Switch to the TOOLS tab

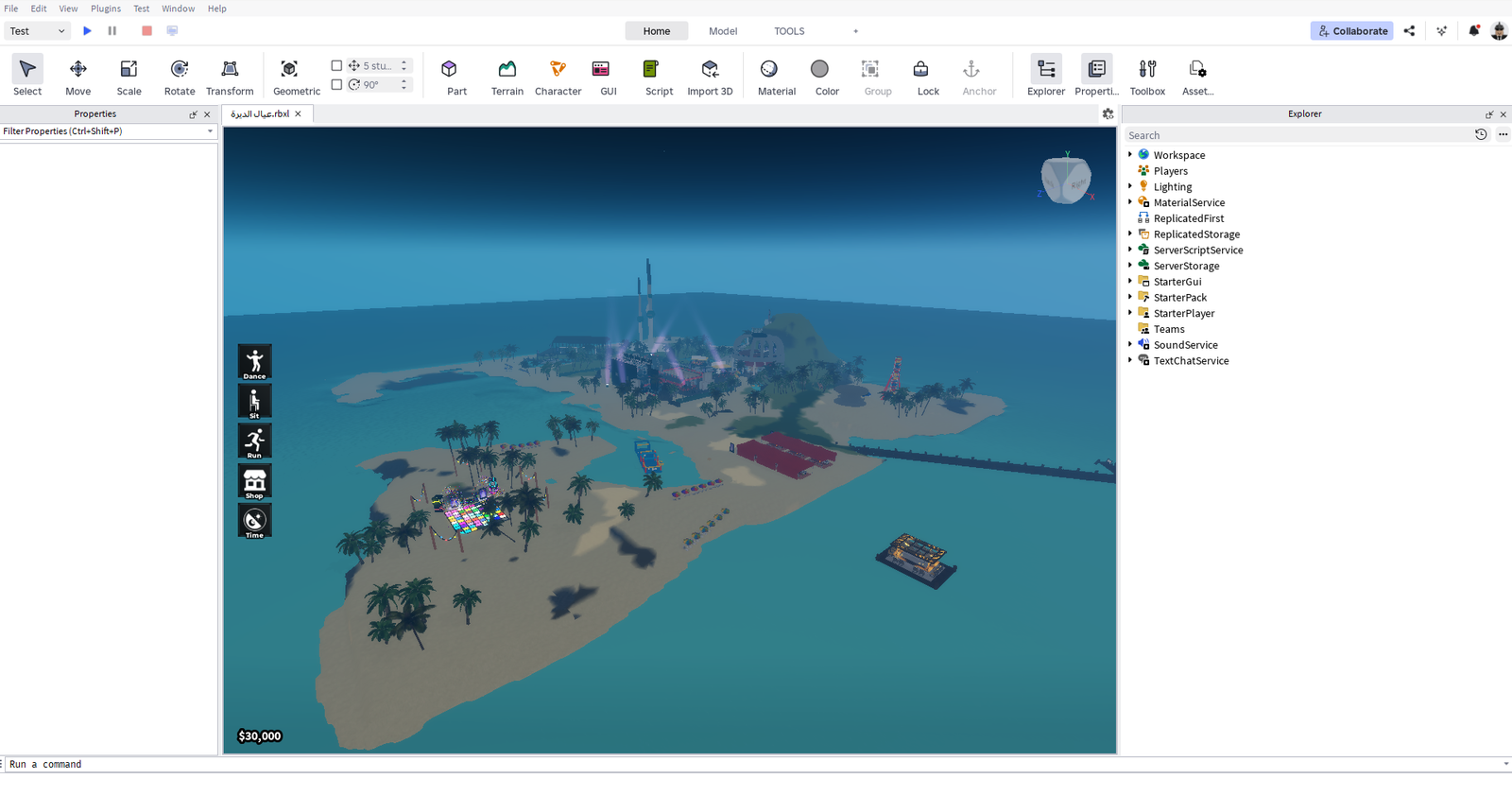[789, 31]
